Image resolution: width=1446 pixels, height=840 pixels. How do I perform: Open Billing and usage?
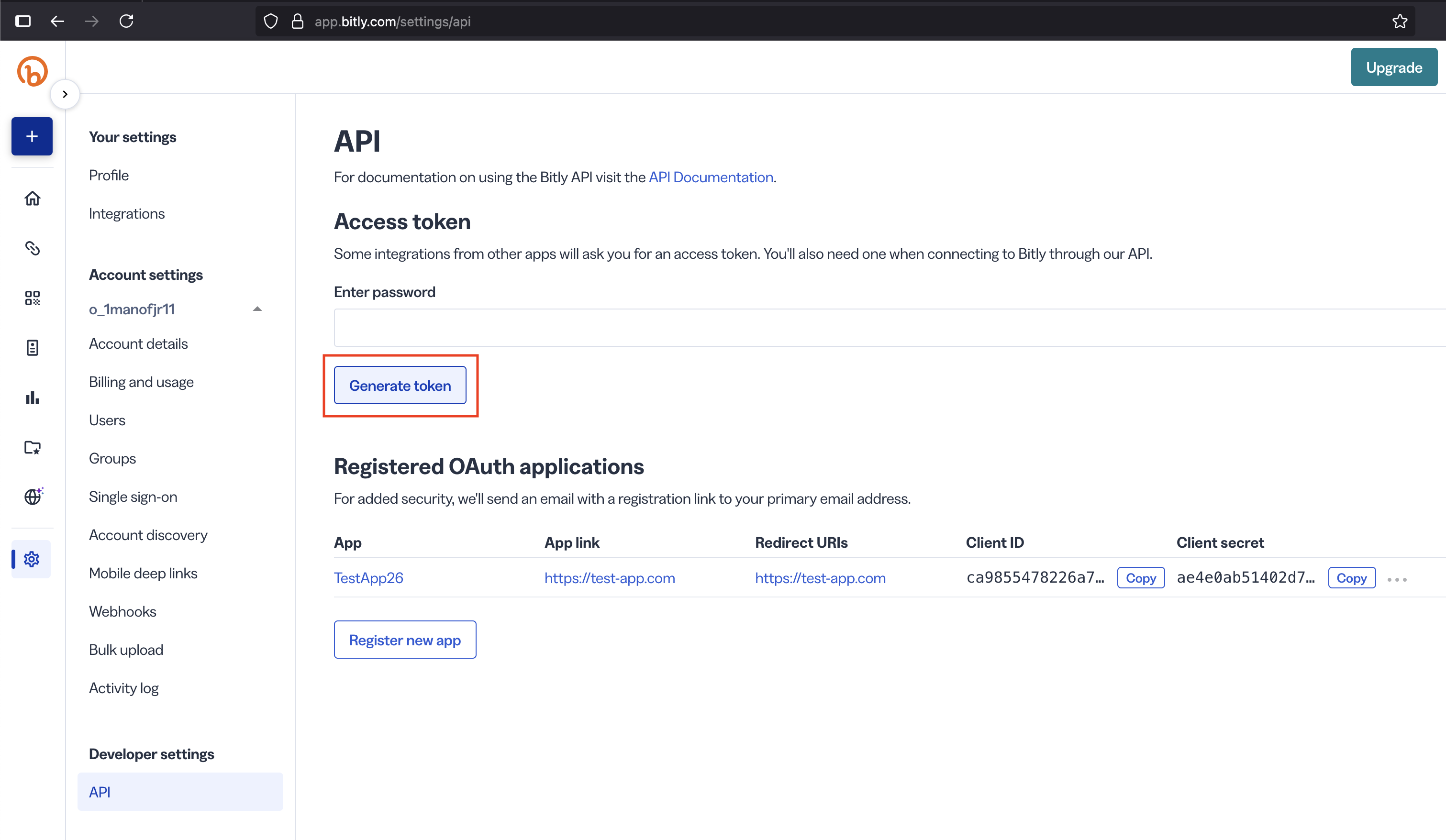pyautogui.click(x=141, y=382)
